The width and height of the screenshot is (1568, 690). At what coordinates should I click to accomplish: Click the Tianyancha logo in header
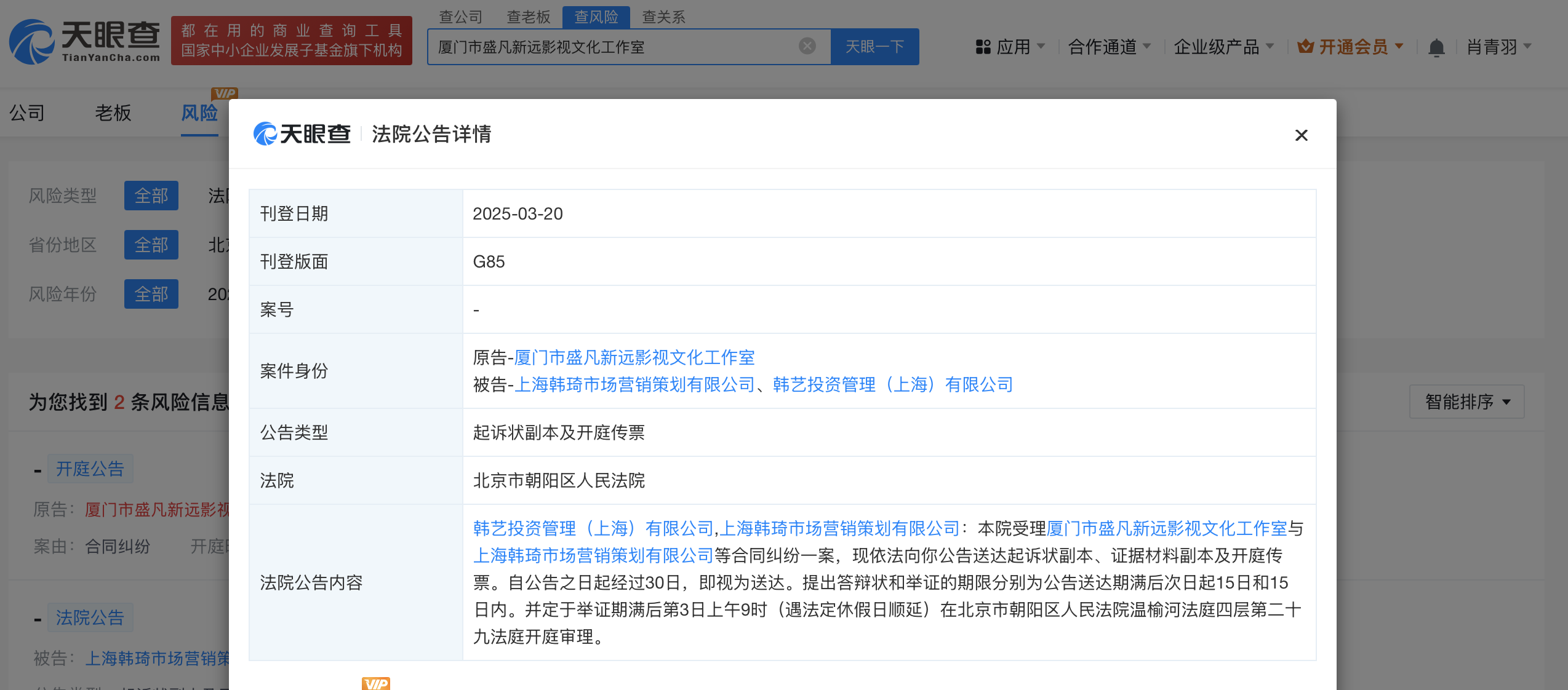pos(85,41)
